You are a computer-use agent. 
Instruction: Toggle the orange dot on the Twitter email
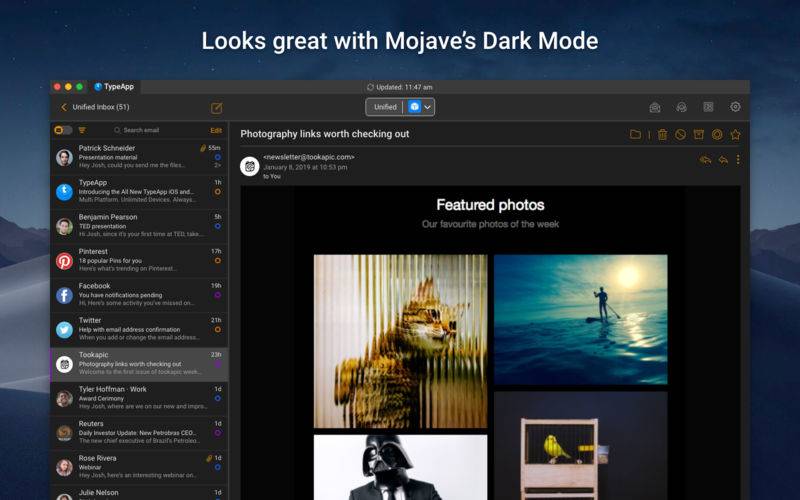pos(217,330)
